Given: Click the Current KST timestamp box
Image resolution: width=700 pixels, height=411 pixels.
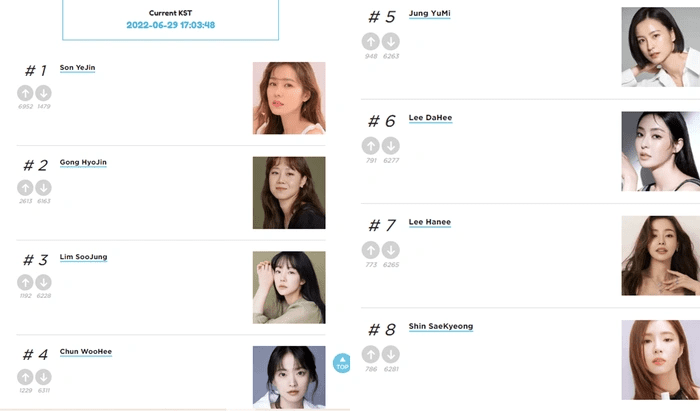Looking at the screenshot, I should click(171, 19).
